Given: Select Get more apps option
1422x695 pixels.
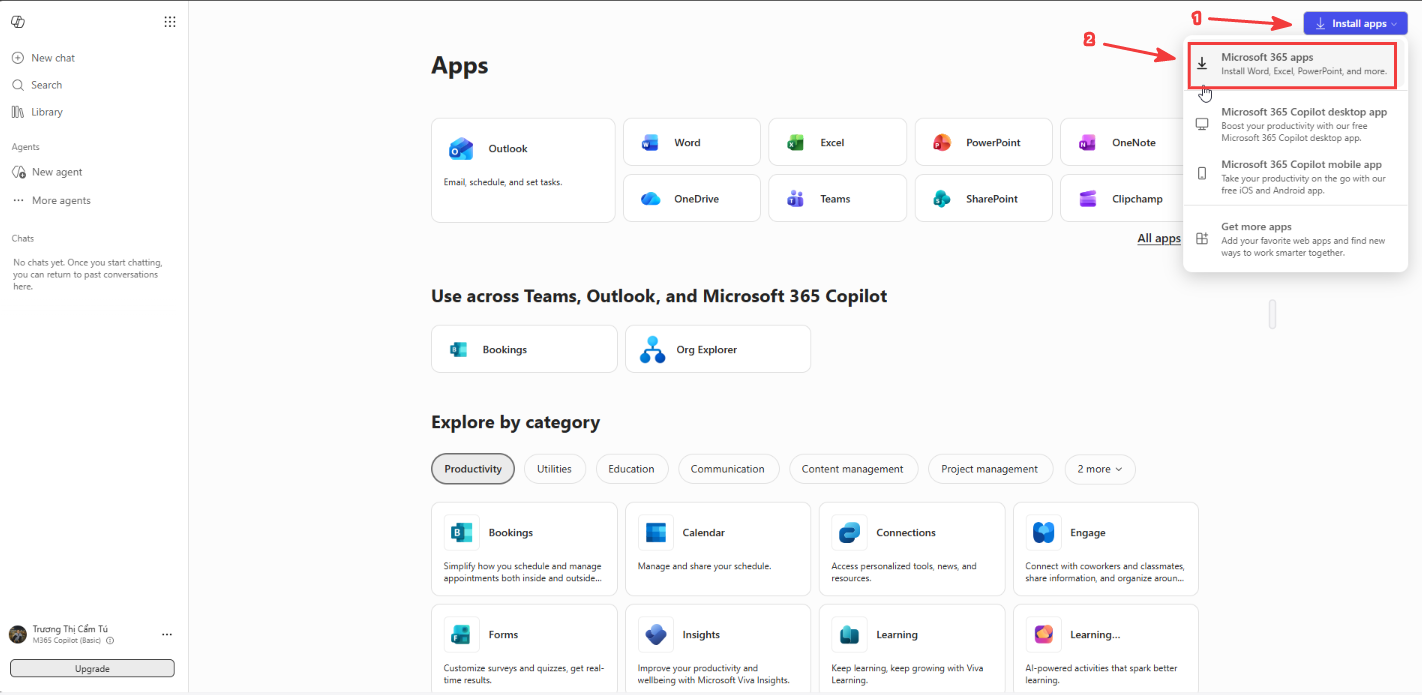Looking at the screenshot, I should (x=1296, y=239).
